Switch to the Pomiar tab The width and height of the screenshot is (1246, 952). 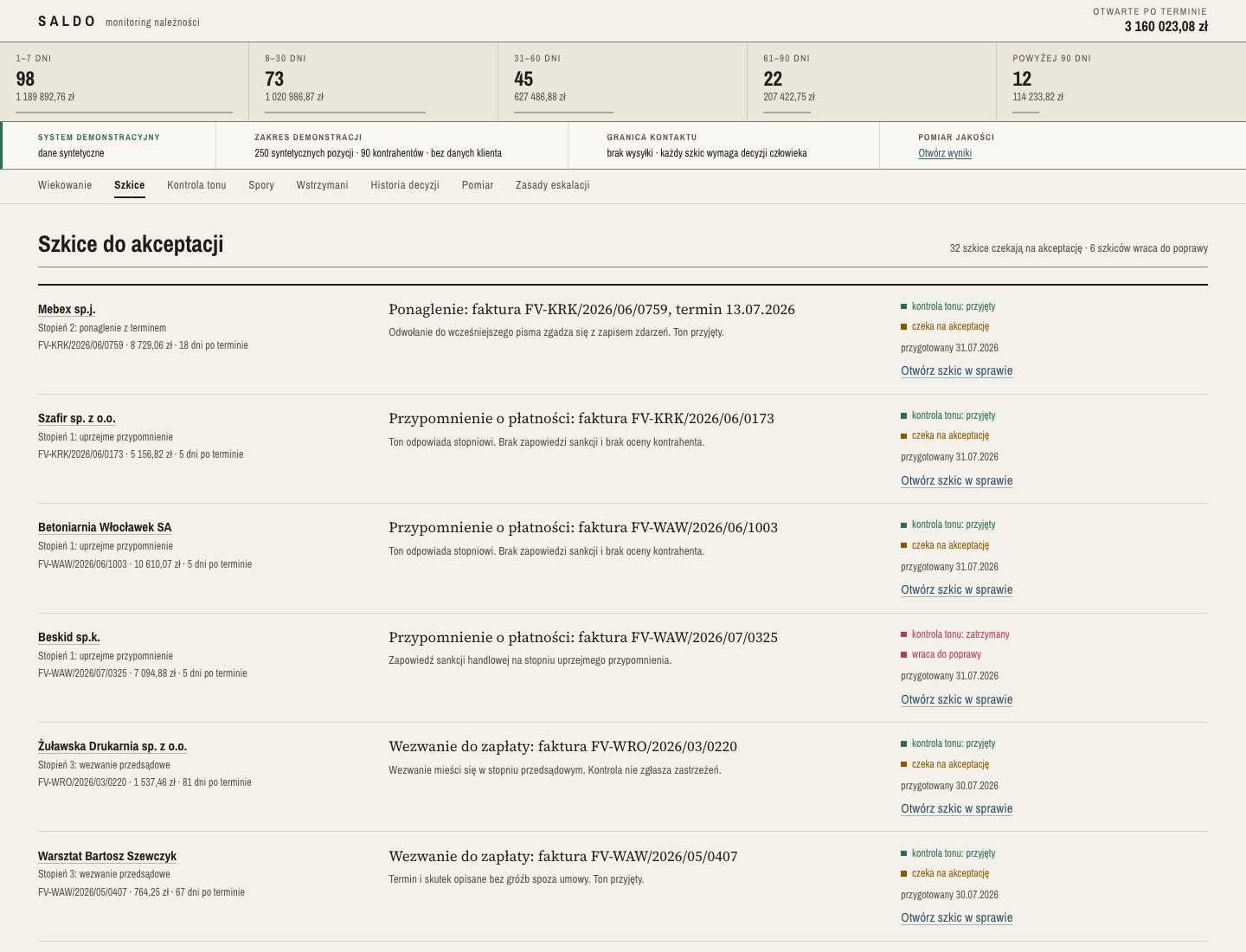(478, 185)
